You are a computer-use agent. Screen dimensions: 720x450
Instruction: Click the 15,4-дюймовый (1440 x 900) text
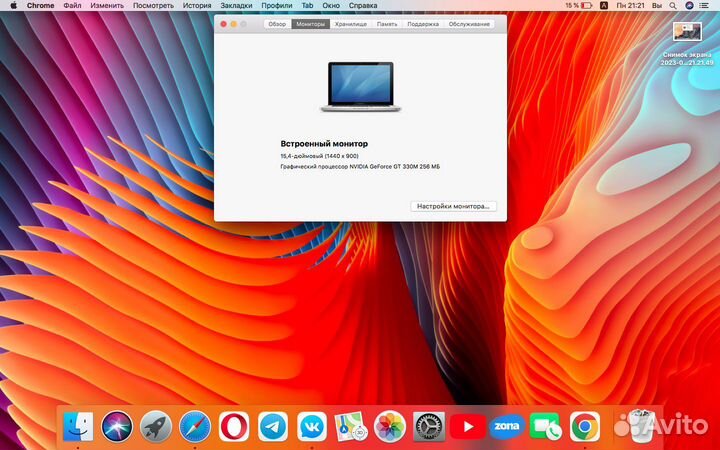click(320, 156)
